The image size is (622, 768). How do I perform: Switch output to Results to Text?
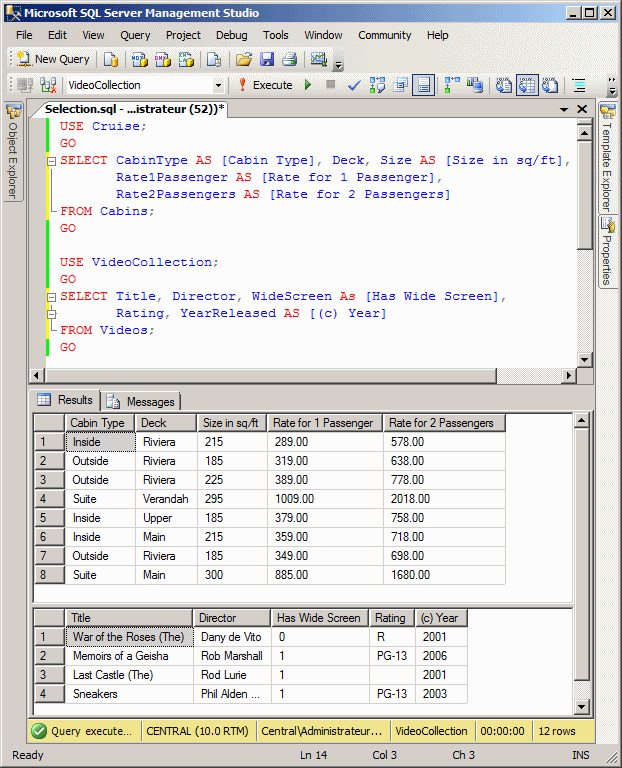pyautogui.click(x=503, y=85)
